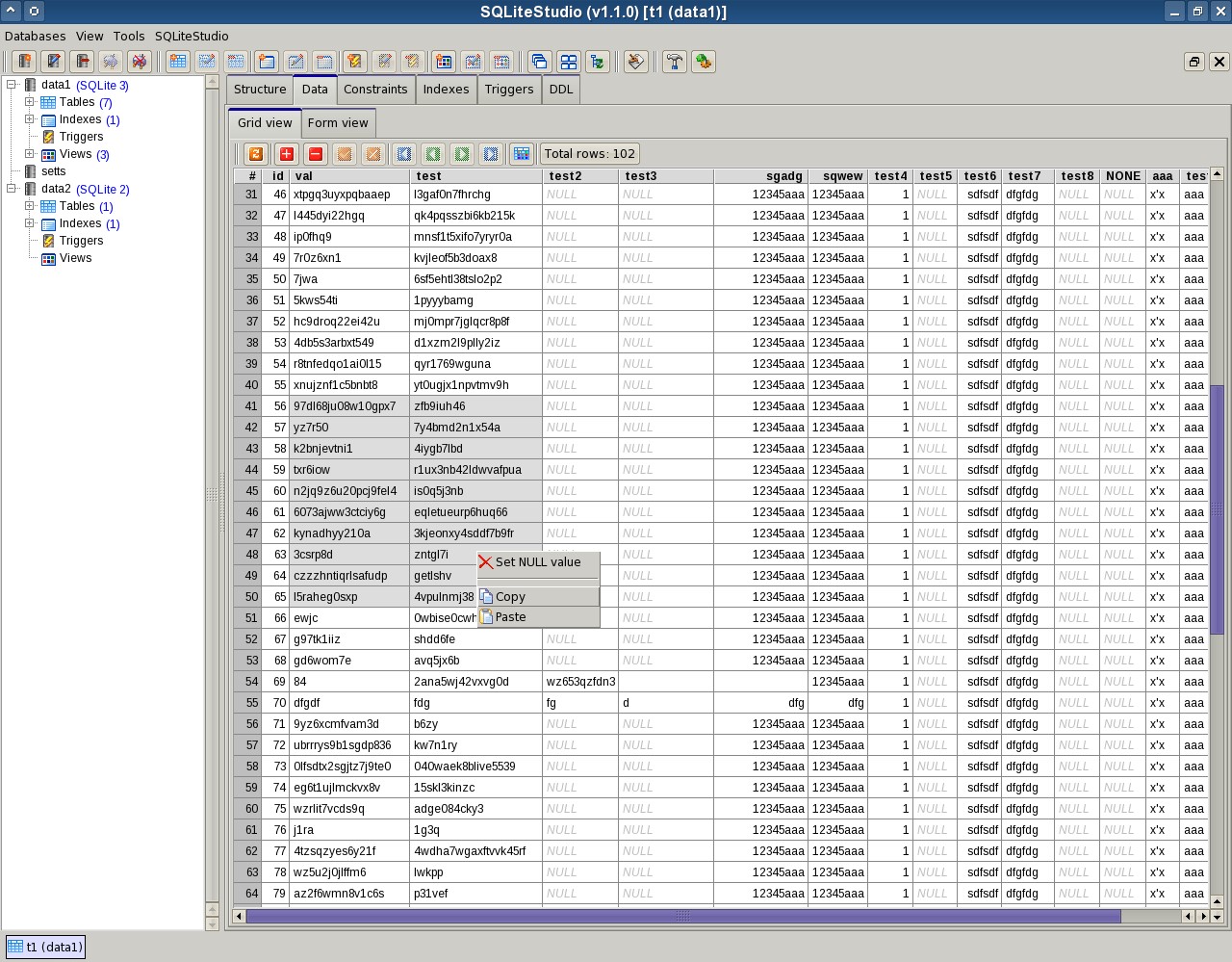Click the horizontal scrollbar of the grid
The width and height of the screenshot is (1232, 962).
682,917
